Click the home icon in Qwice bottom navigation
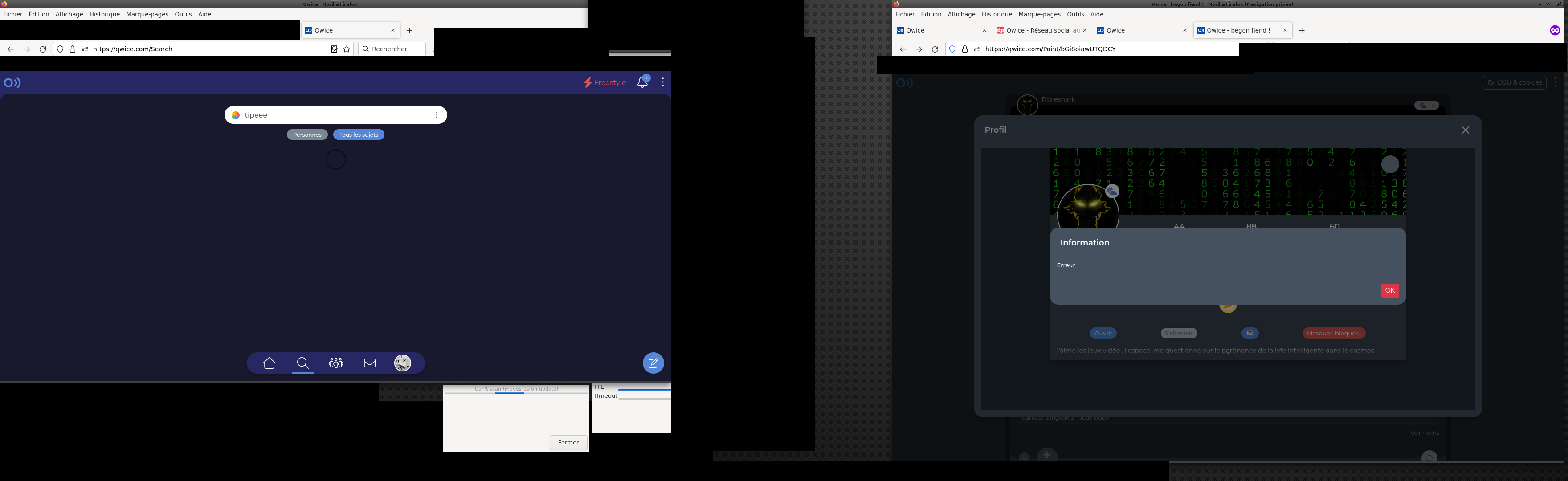The image size is (1568, 481). pos(269,363)
